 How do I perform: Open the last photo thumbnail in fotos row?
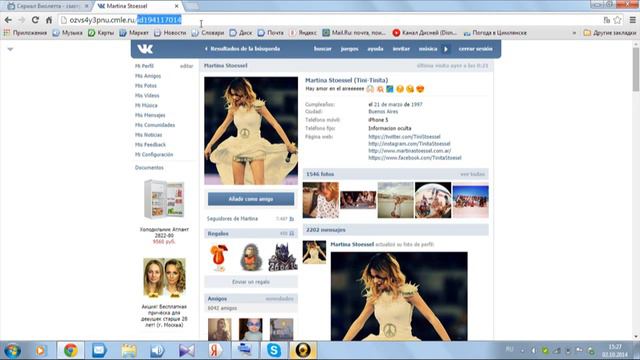(x=470, y=200)
